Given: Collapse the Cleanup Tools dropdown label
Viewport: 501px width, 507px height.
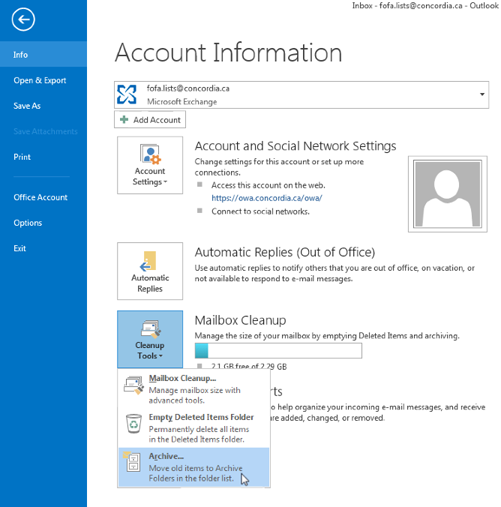Looking at the screenshot, I should 150,351.
